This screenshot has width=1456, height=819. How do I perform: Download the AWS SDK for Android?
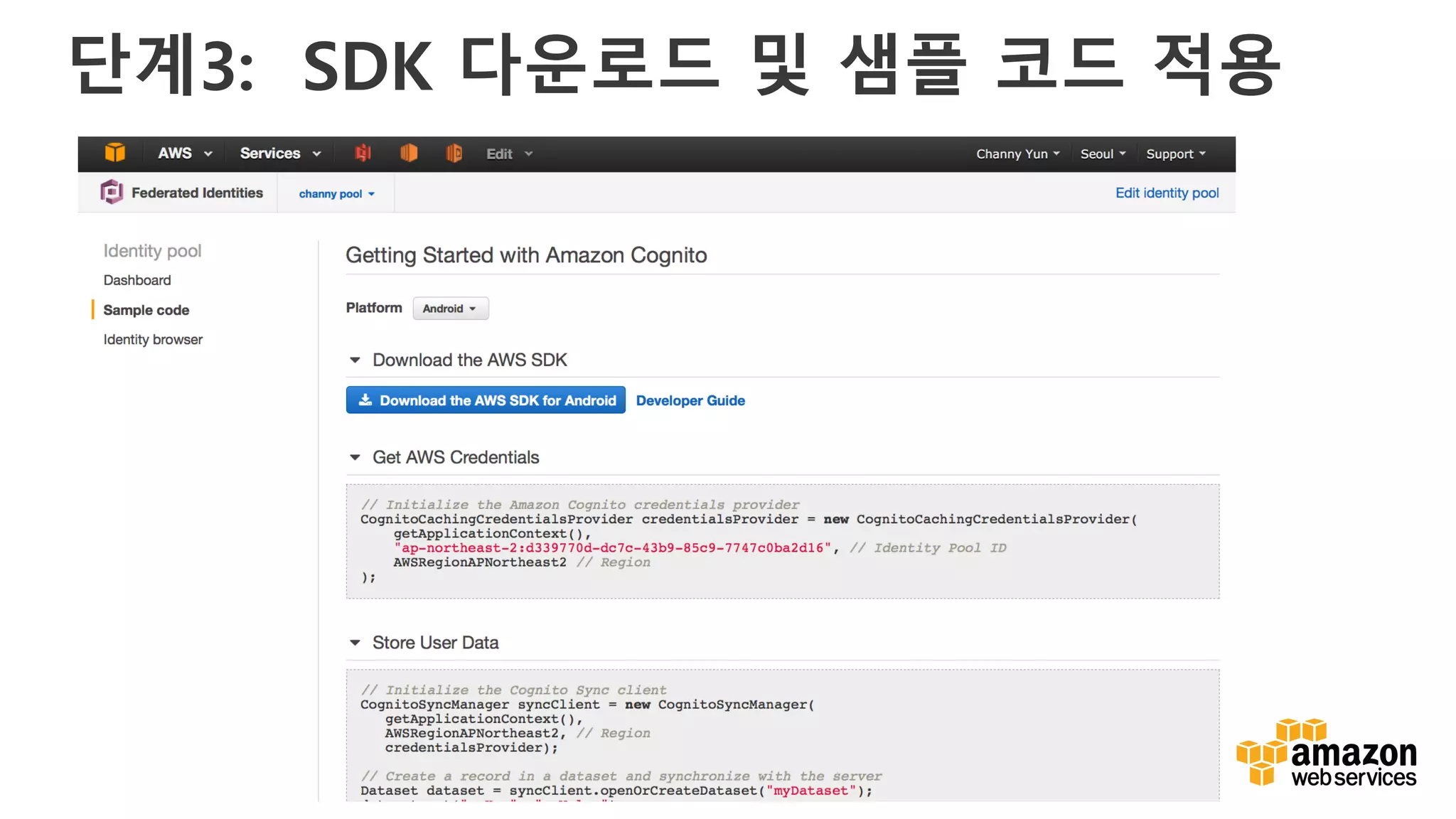point(486,400)
